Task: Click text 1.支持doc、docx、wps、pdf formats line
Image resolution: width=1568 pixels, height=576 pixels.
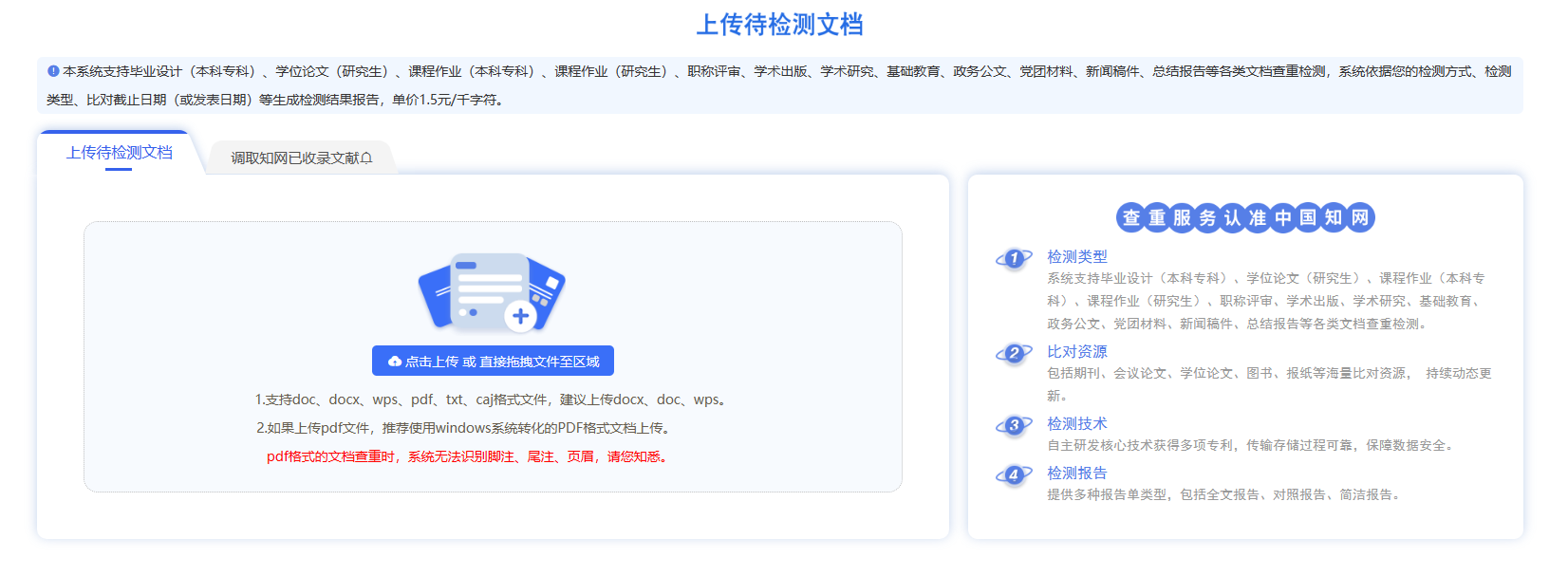Action: pos(493,399)
